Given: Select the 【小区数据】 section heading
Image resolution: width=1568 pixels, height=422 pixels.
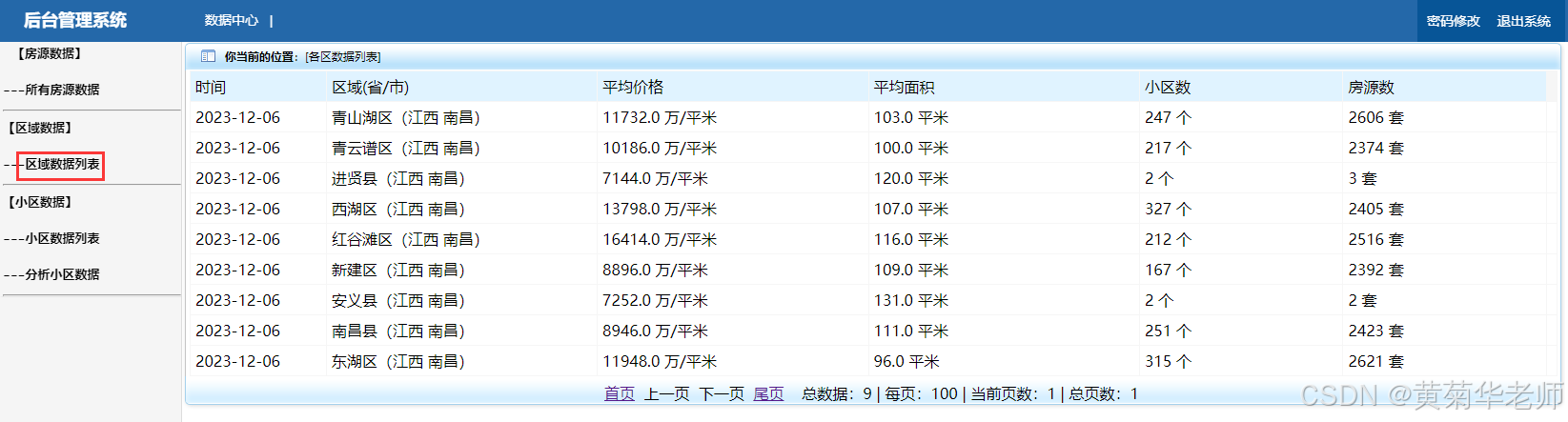Looking at the screenshot, I should (x=40, y=202).
